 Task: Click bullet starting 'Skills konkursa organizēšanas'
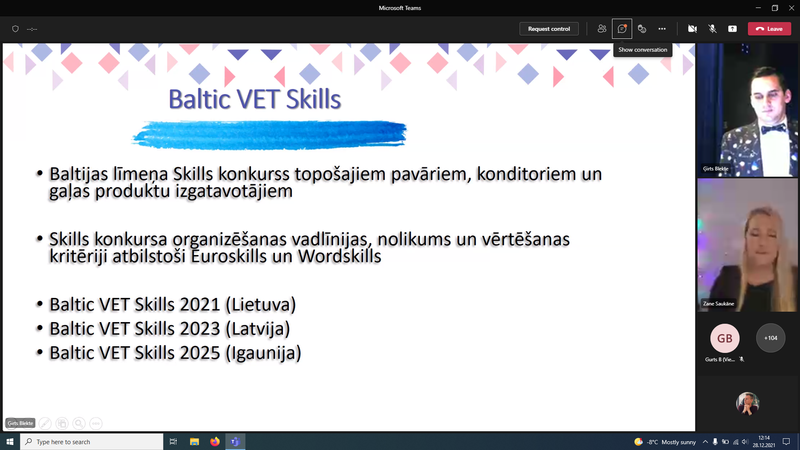[309, 247]
